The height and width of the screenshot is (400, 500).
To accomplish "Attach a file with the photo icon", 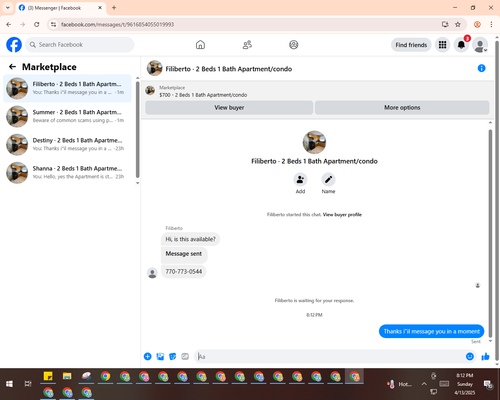I will point(160,357).
